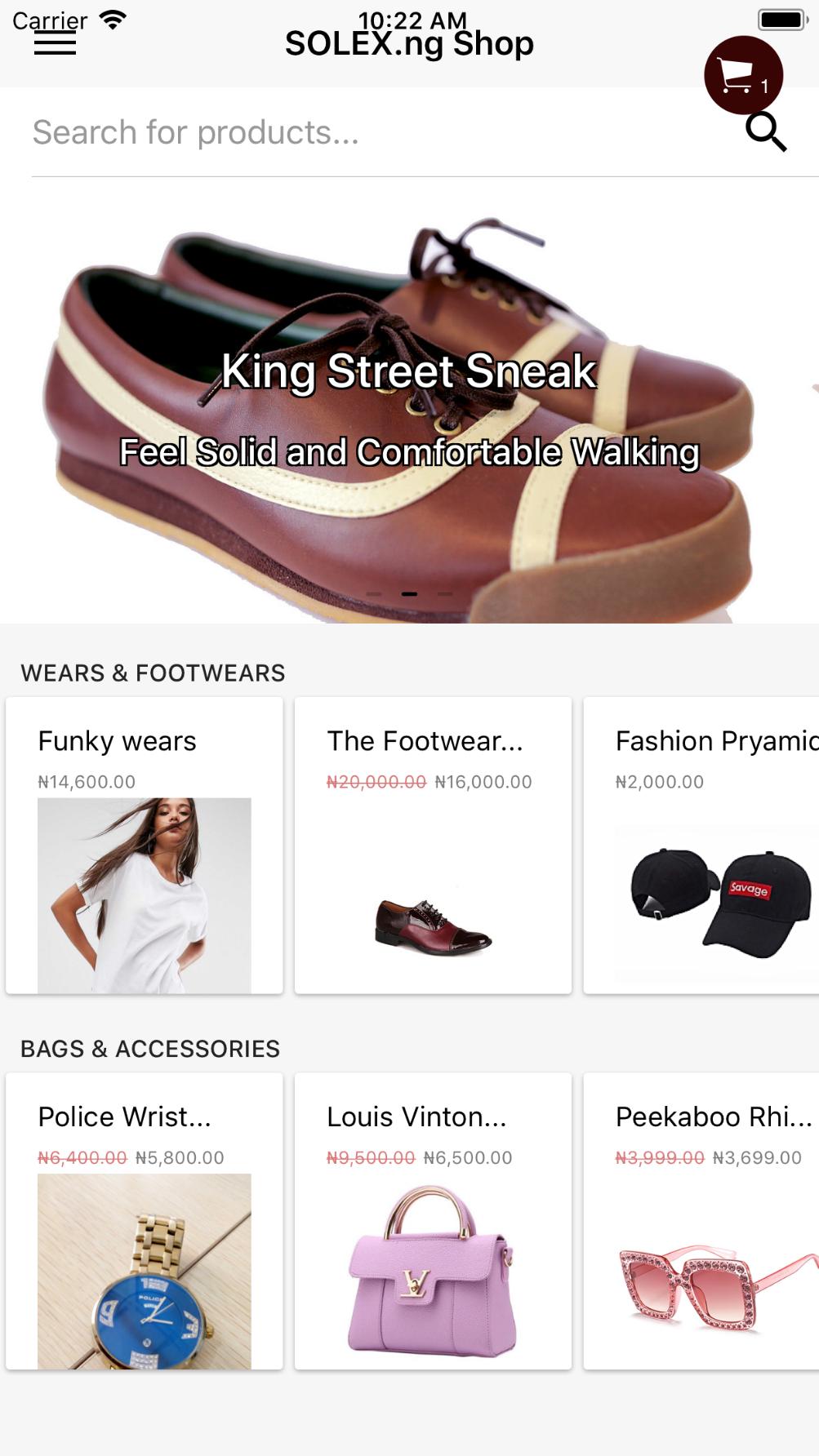View the blue Police watch image

coord(145,1272)
